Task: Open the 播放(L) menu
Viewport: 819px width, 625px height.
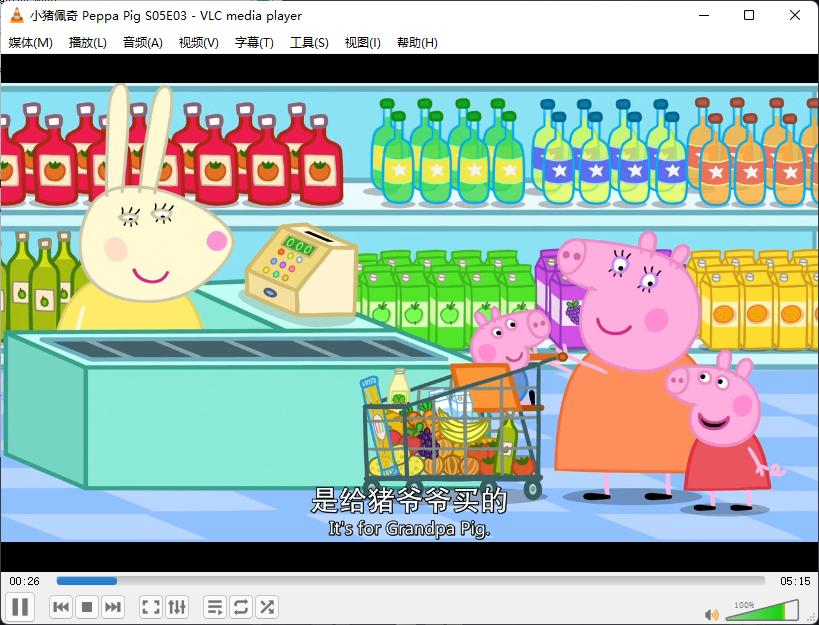Action: (x=87, y=43)
